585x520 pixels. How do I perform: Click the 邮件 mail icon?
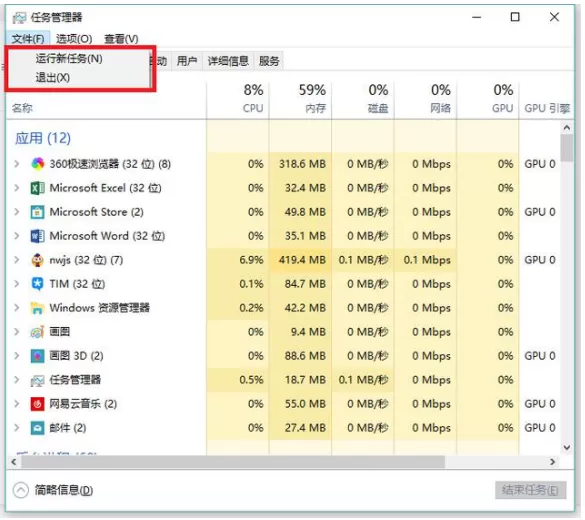[x=37, y=428]
